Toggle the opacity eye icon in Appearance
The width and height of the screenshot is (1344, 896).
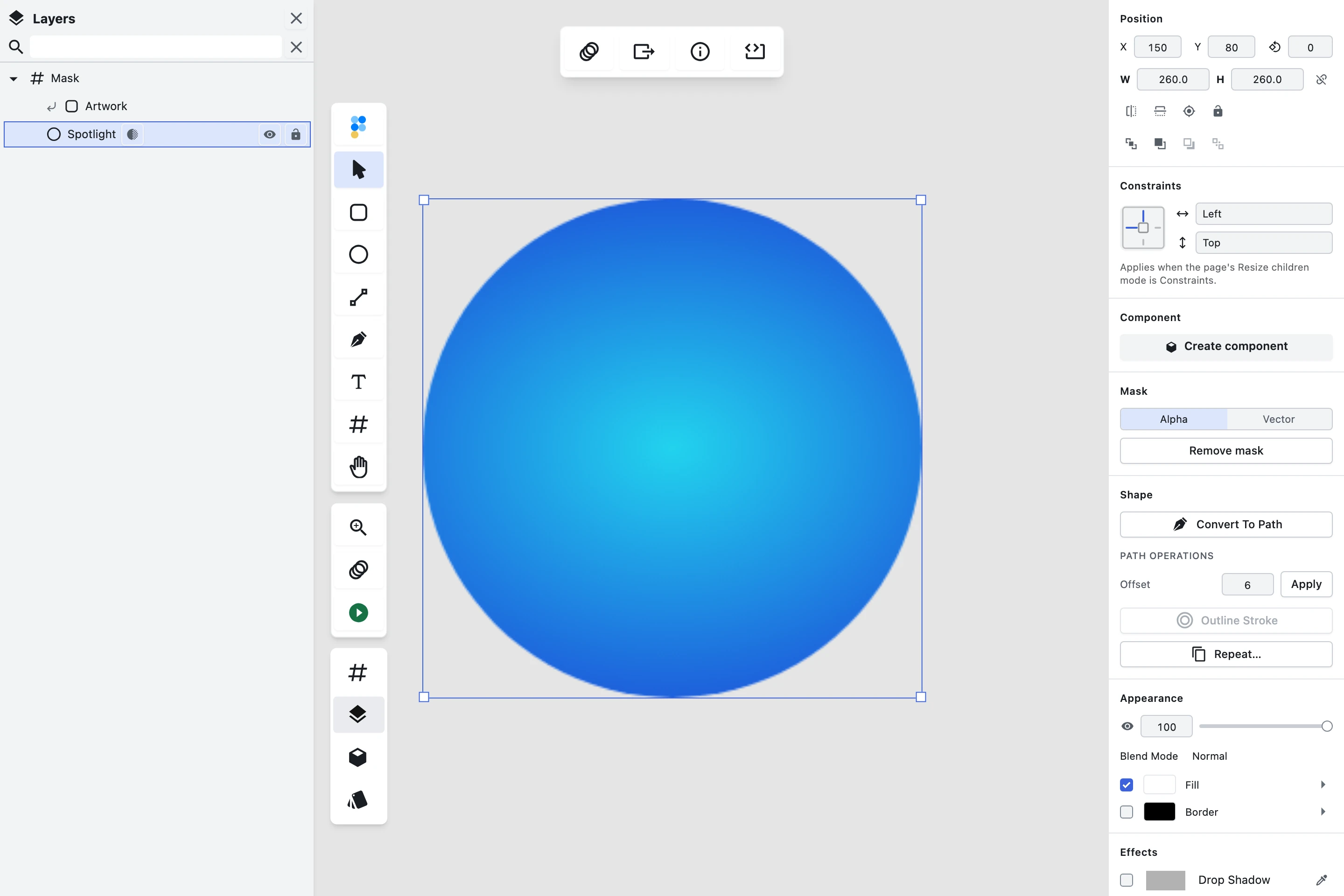pyautogui.click(x=1127, y=726)
